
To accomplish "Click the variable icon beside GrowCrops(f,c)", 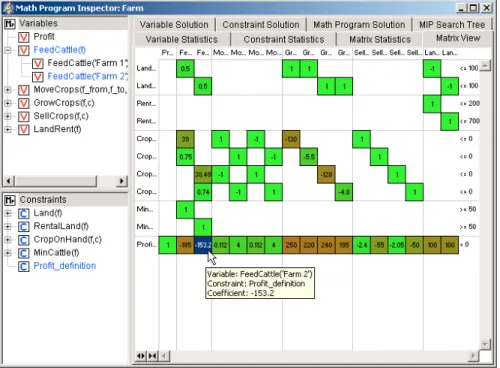I will coord(24,103).
